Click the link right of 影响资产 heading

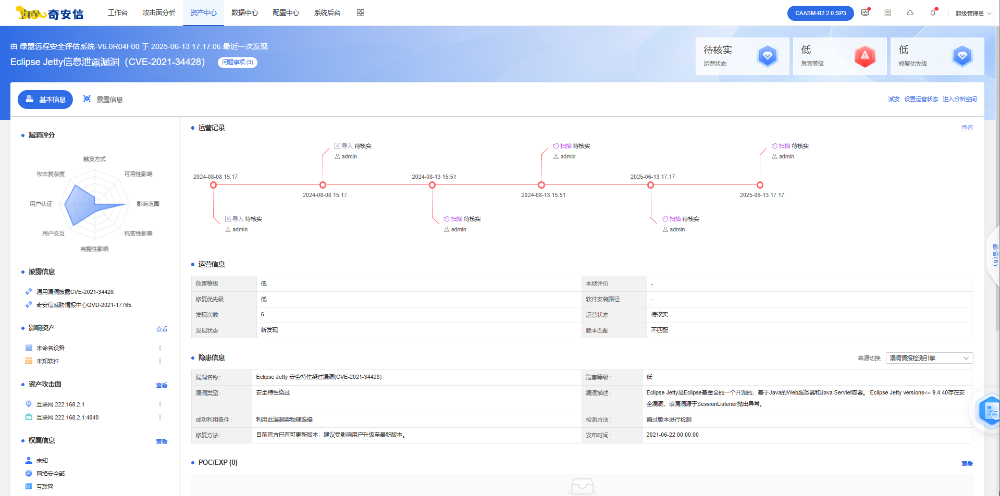[162, 329]
